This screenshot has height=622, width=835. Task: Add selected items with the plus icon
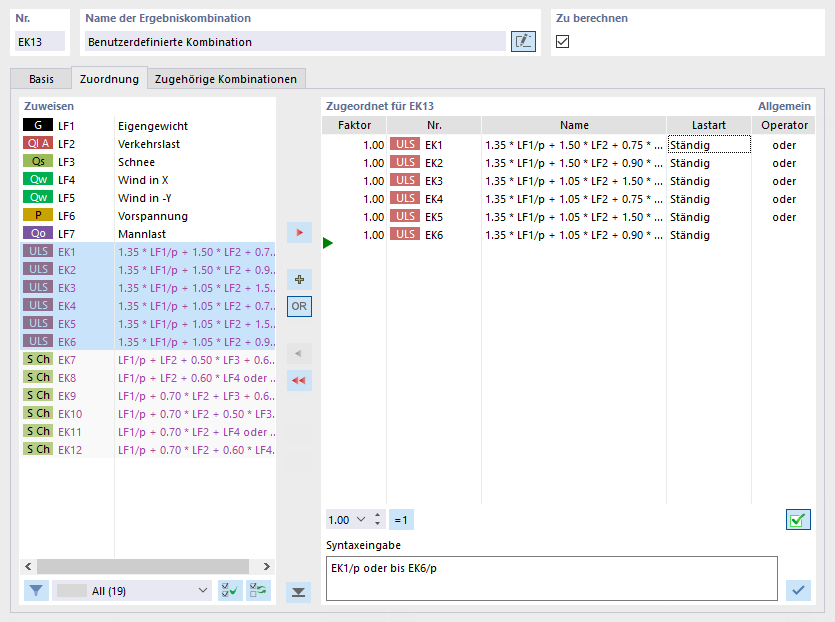click(x=299, y=280)
